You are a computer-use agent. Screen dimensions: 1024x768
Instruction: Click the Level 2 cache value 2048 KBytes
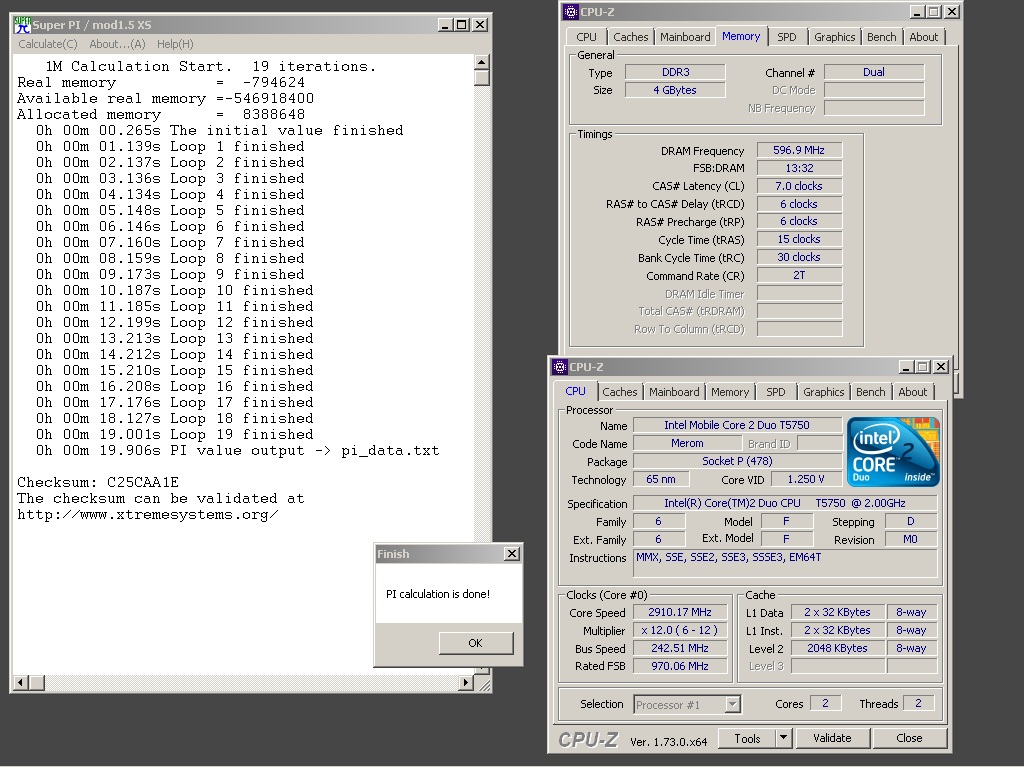[x=837, y=648]
